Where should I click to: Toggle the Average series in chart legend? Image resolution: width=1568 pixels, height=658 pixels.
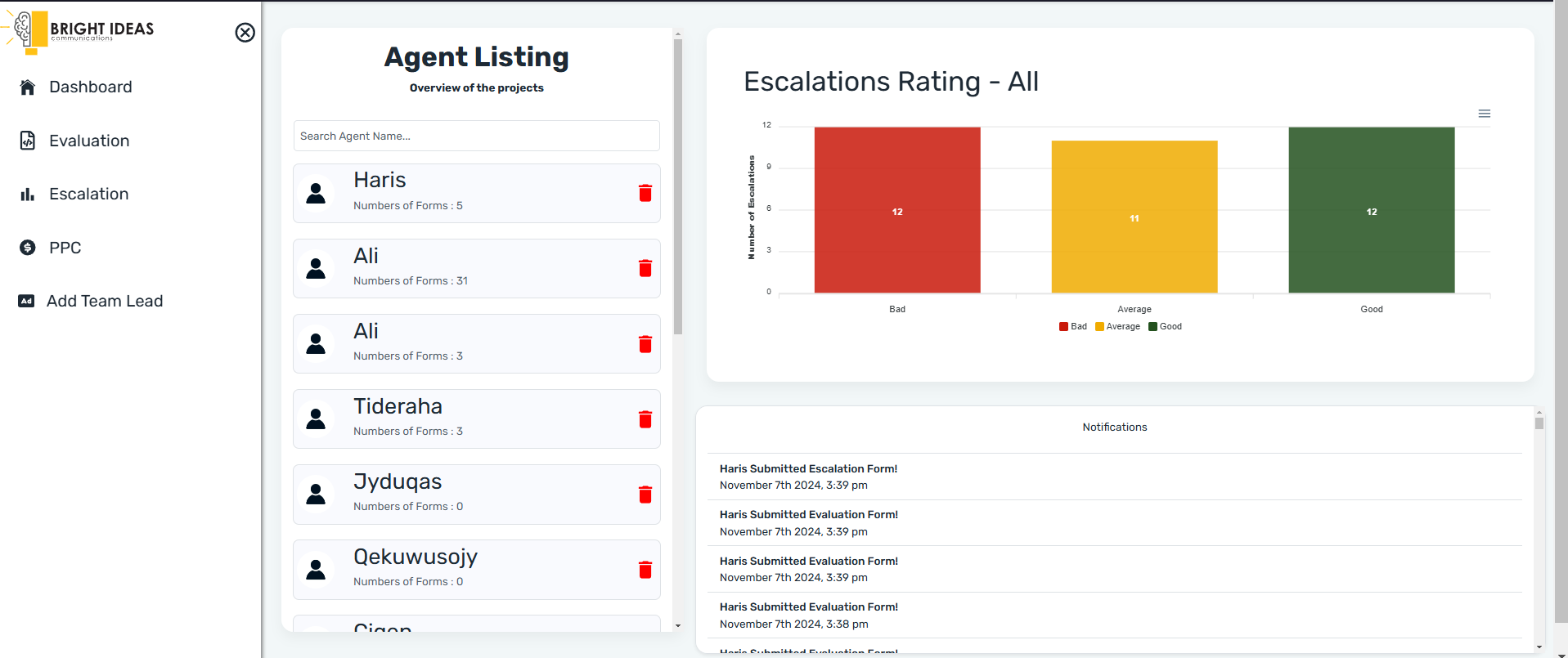1118,327
